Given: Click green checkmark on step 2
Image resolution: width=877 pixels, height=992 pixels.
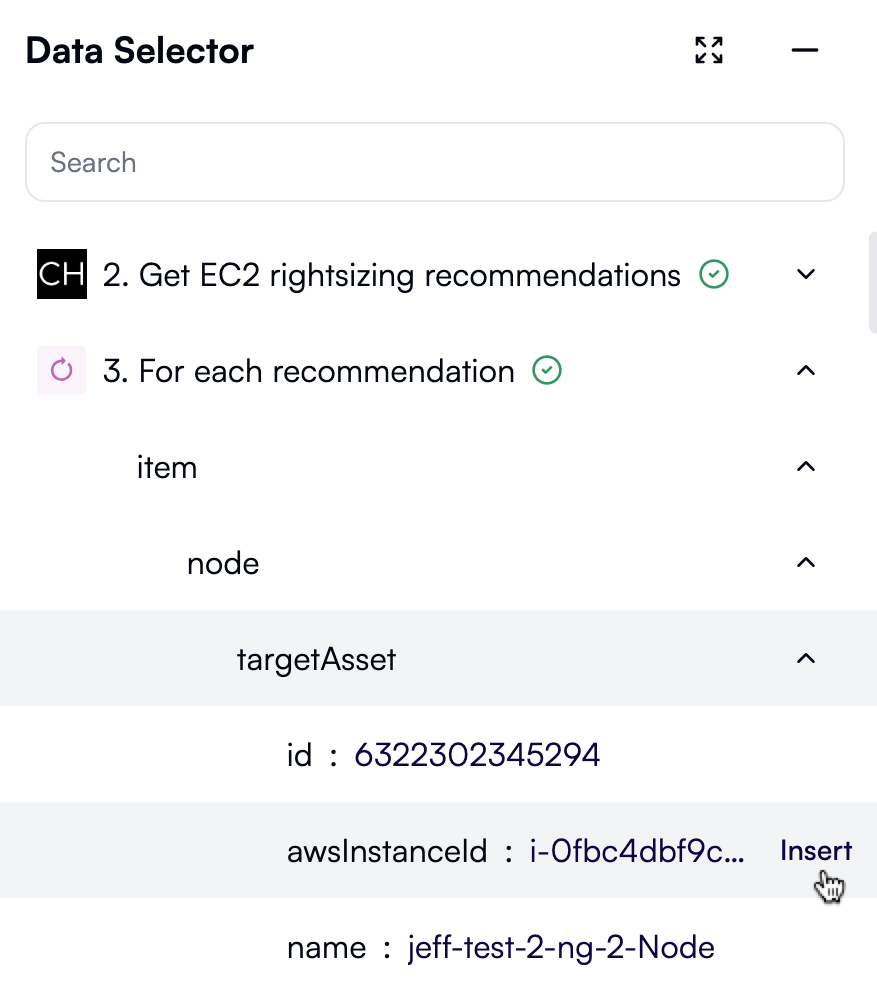Looking at the screenshot, I should point(714,274).
